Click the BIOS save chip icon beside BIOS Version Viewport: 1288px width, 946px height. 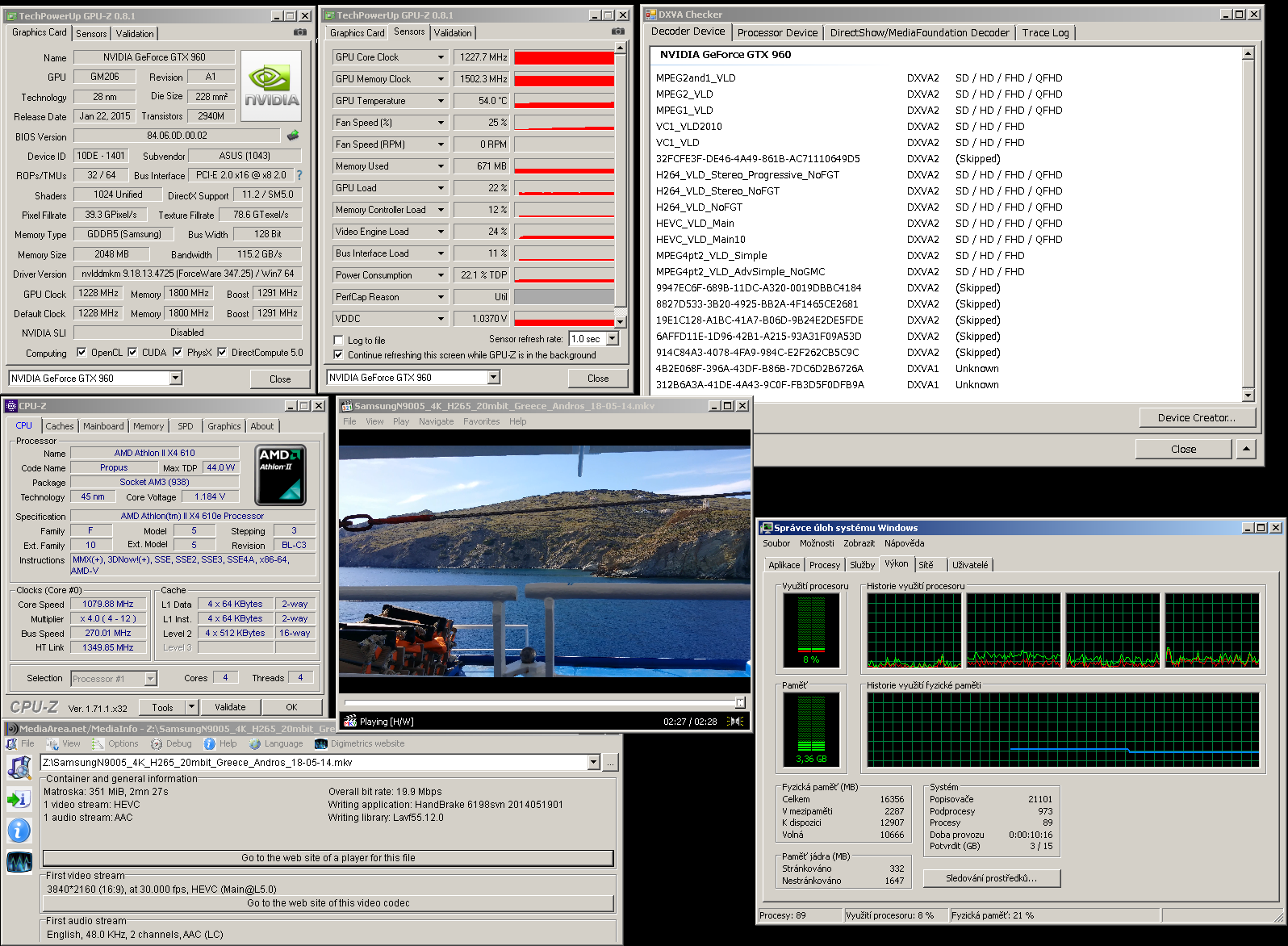pyautogui.click(x=293, y=136)
